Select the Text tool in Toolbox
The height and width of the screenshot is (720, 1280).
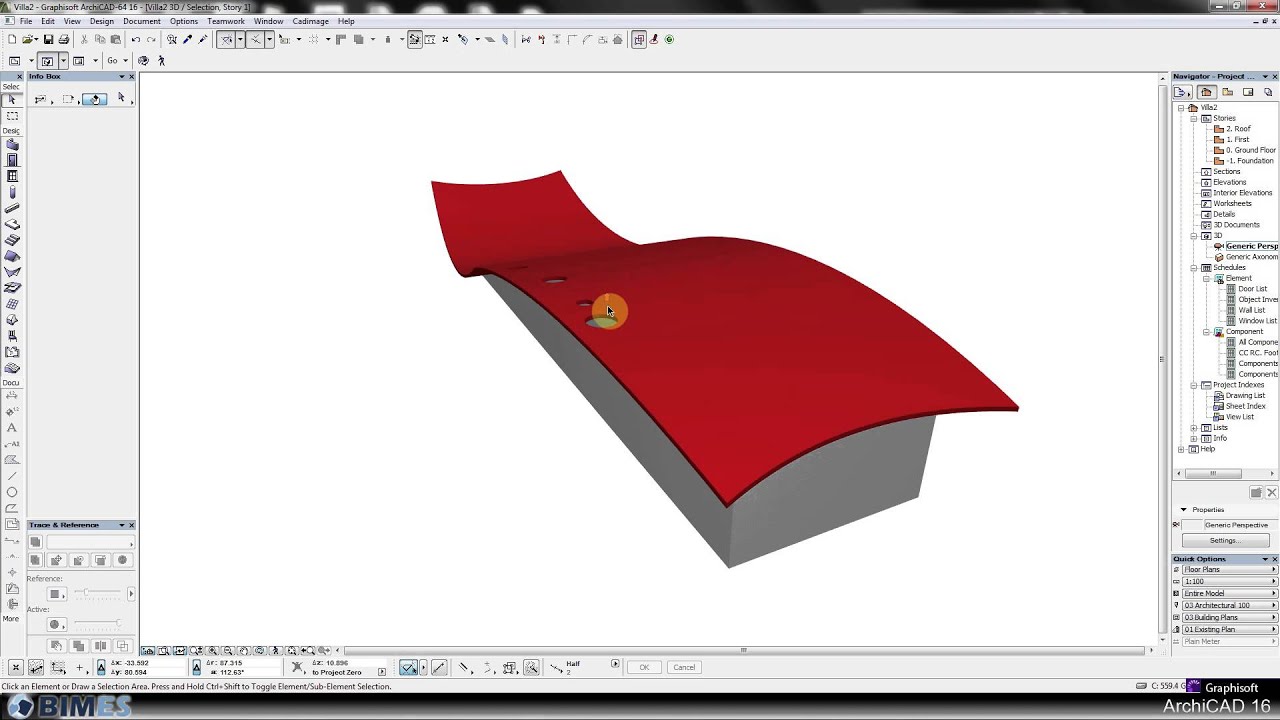[x=12, y=428]
